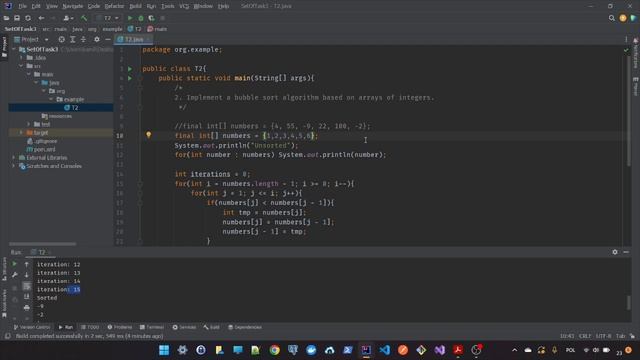Image resolution: width=640 pixels, height=360 pixels.
Task: Open the T2 run configuration dropdown
Action: click(x=108, y=18)
